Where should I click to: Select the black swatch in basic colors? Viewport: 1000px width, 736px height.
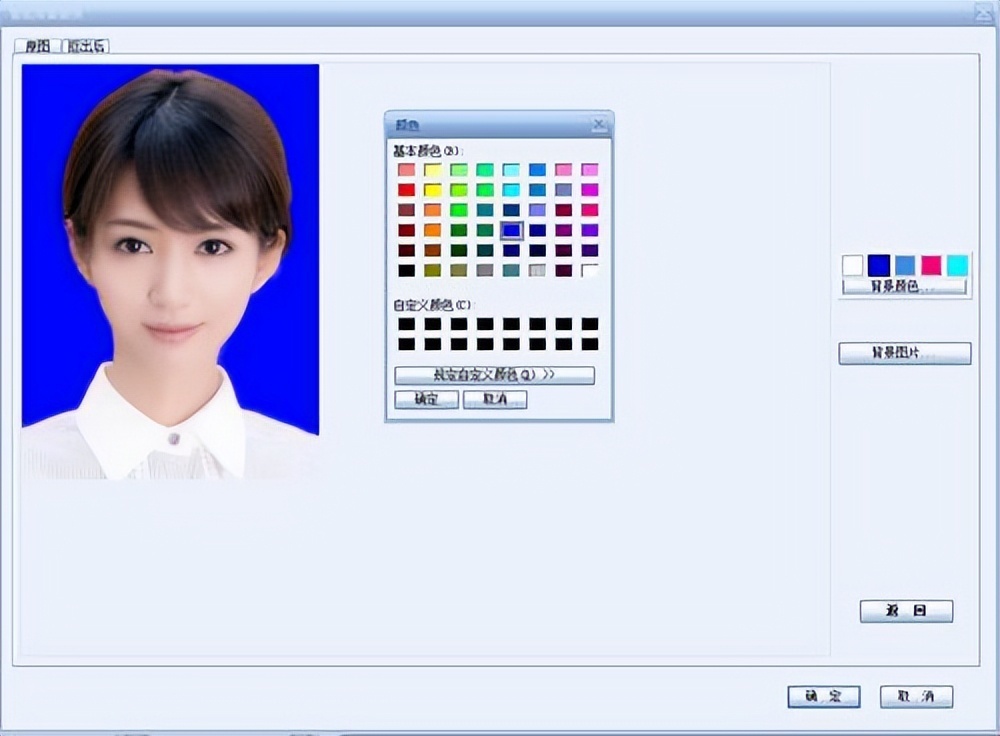click(406, 270)
